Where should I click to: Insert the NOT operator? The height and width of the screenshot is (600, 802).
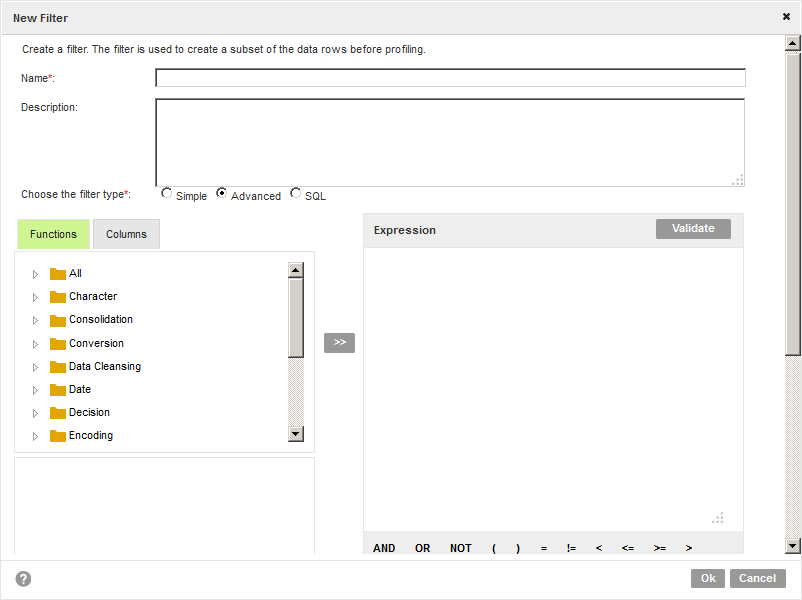[x=461, y=548]
